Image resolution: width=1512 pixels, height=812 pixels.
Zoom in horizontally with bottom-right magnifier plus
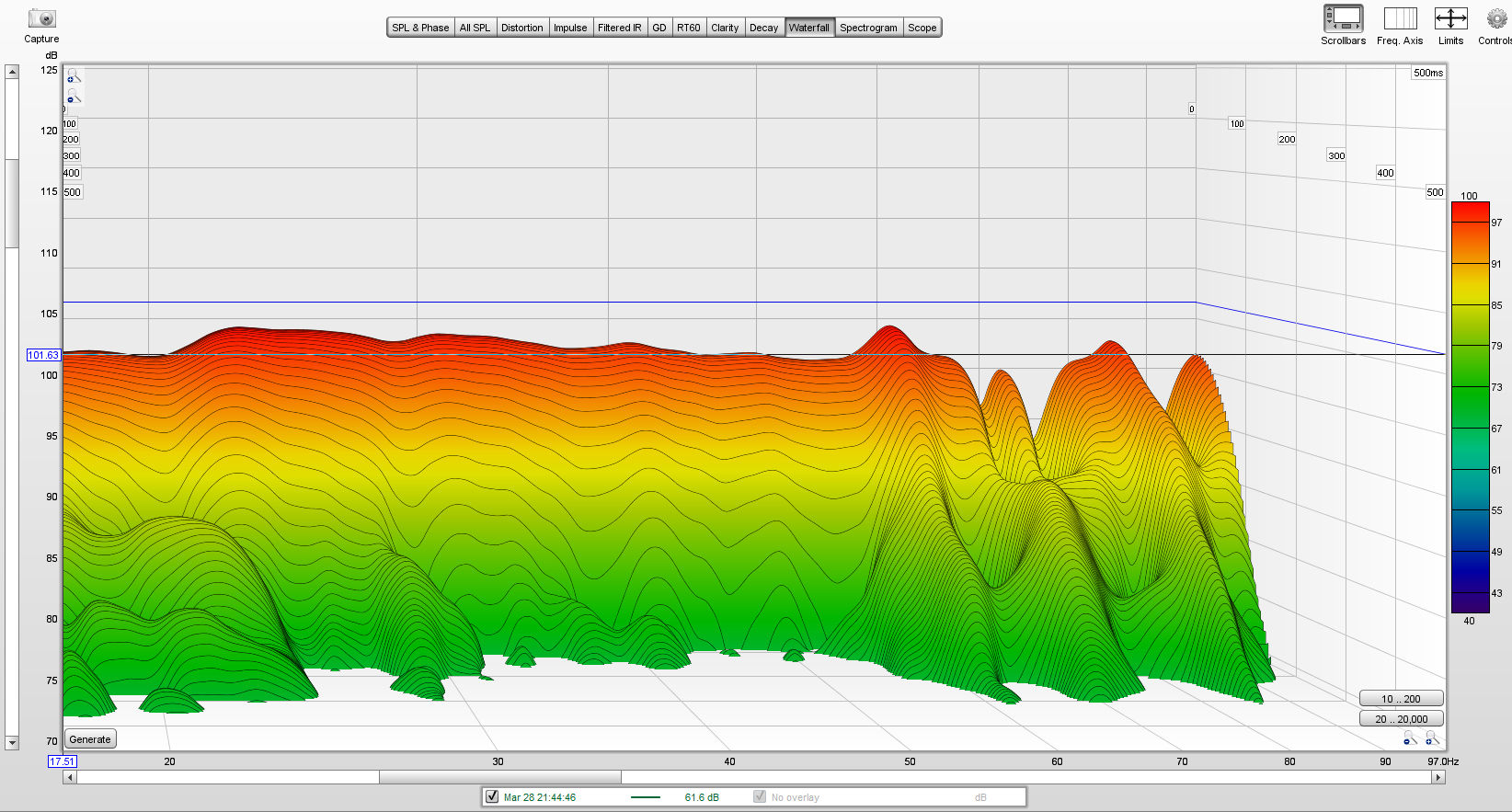click(1432, 738)
